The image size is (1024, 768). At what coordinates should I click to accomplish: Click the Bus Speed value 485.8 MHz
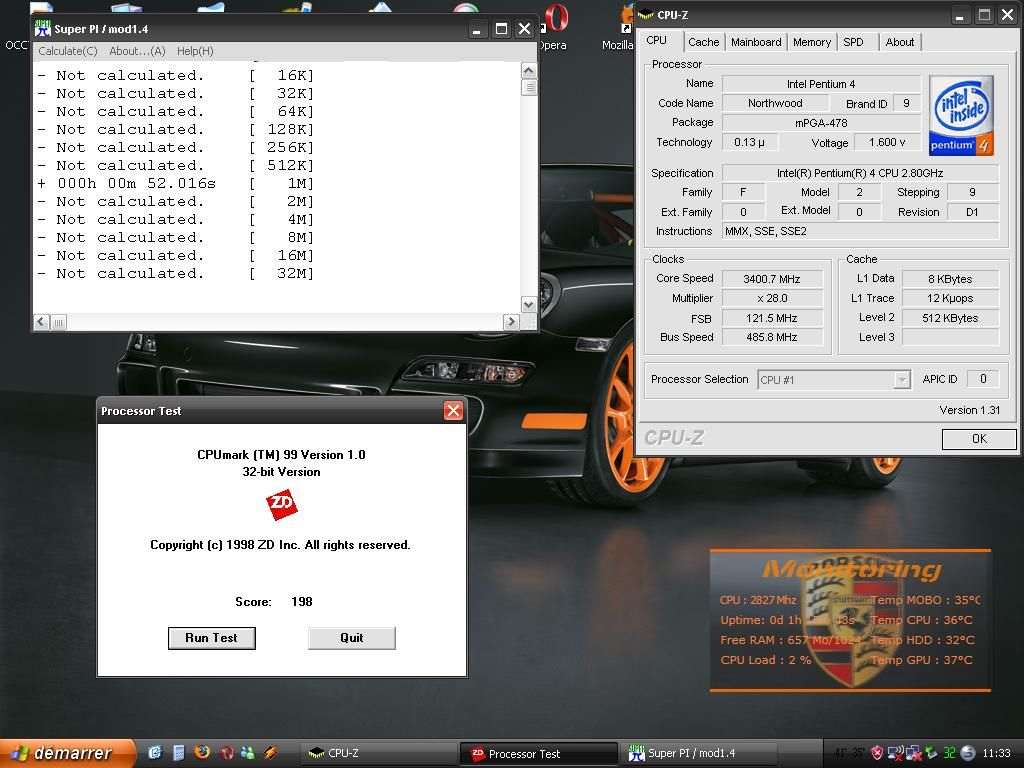tap(772, 337)
